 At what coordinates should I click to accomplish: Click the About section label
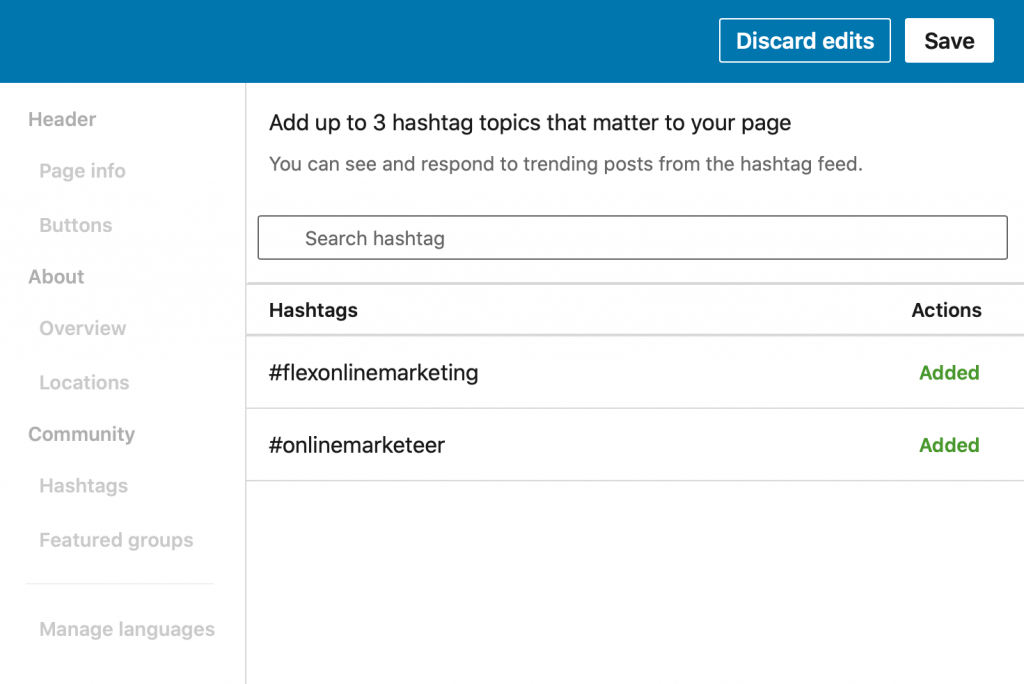(x=56, y=277)
